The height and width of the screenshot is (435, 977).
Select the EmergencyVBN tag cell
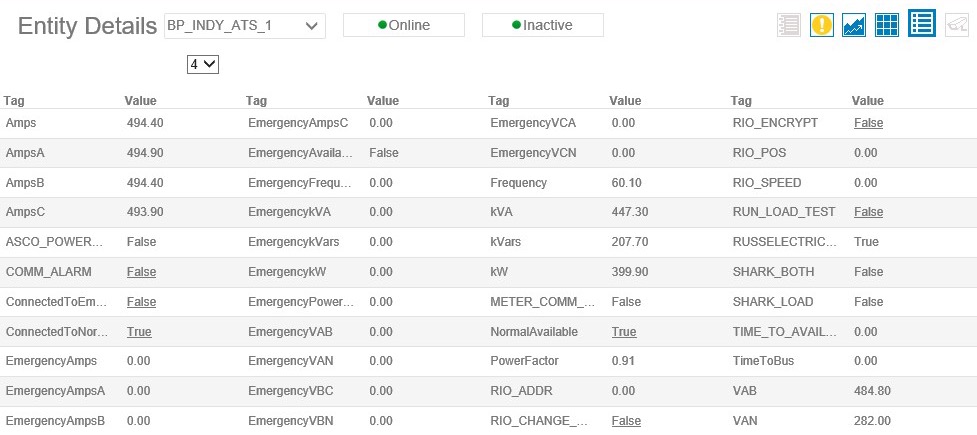(x=290, y=421)
